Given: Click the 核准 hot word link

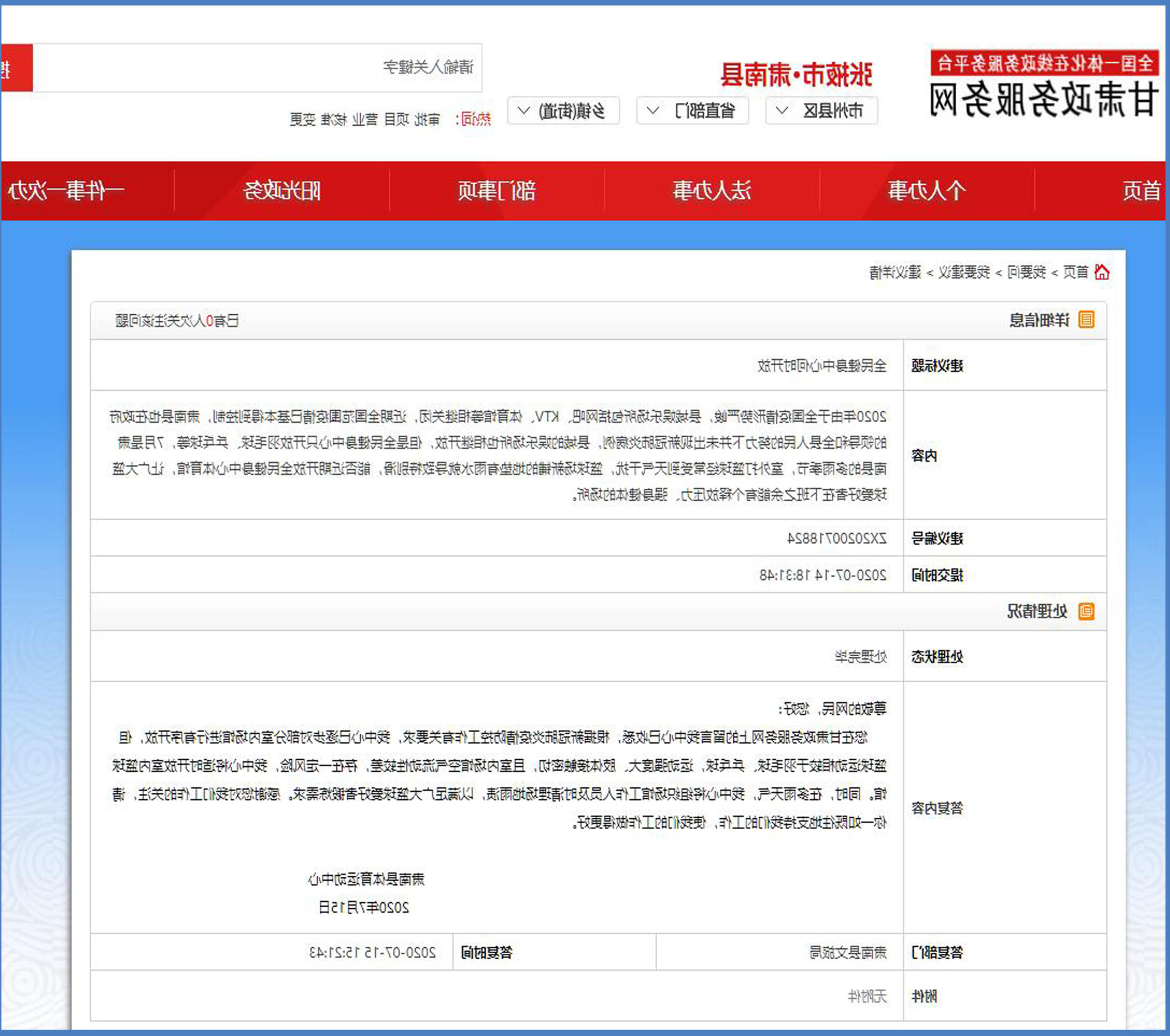Looking at the screenshot, I should pos(333,119).
